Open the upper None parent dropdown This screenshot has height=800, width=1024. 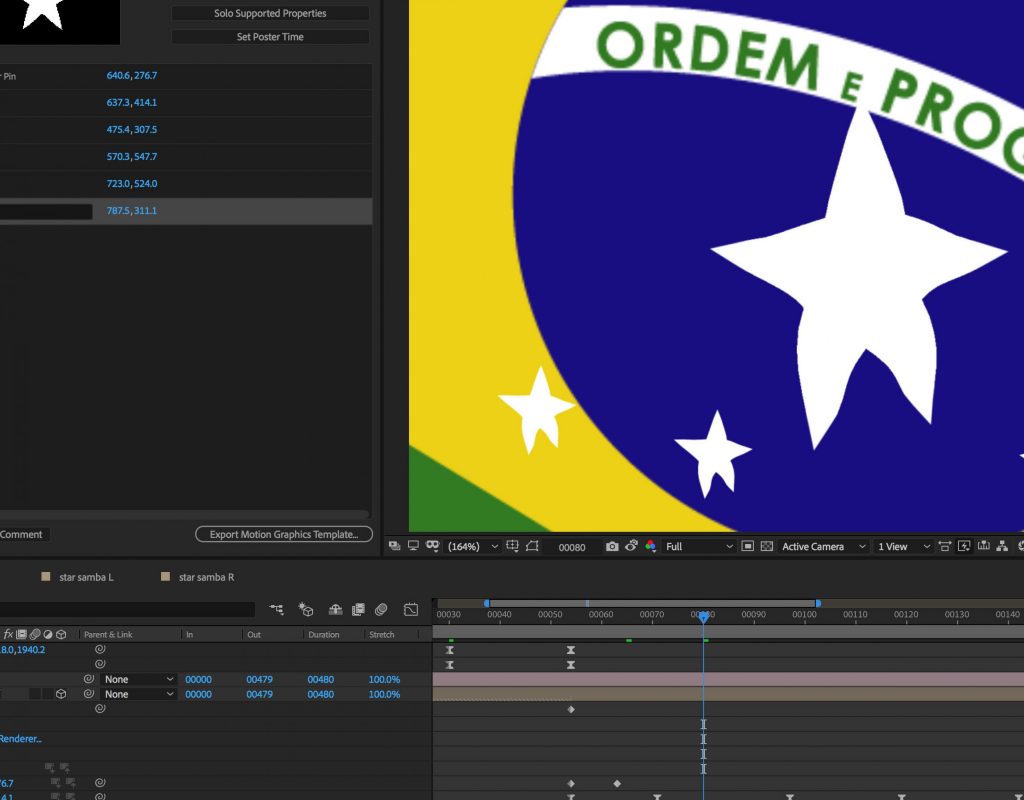138,679
